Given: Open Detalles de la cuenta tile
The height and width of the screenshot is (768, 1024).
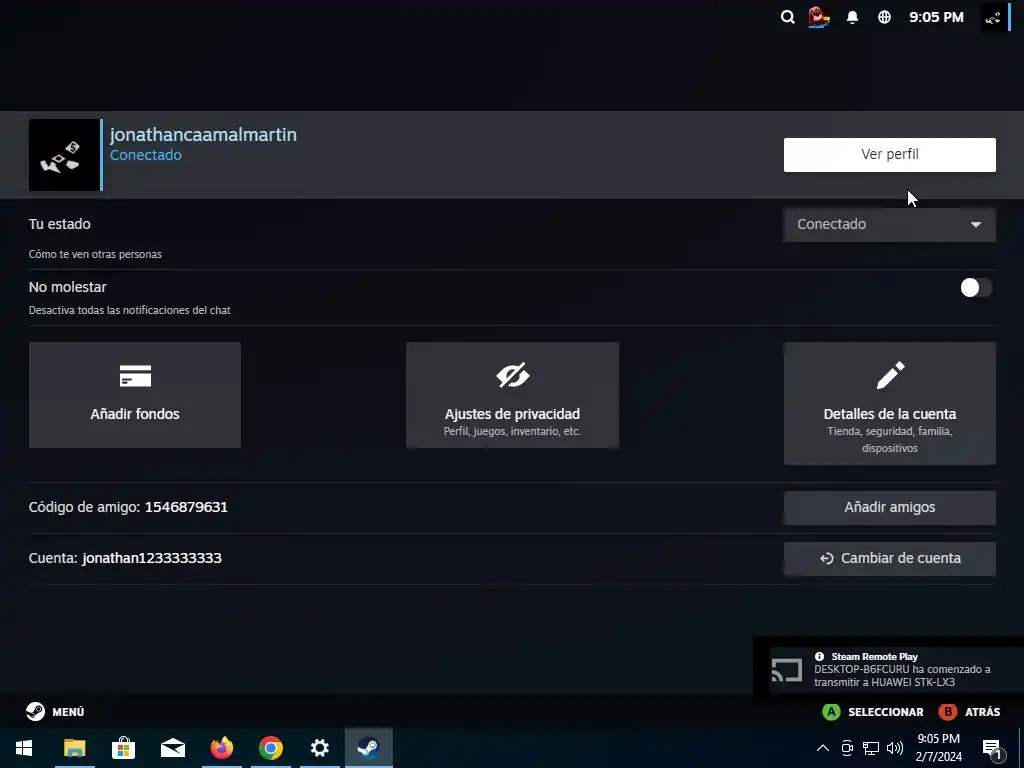Looking at the screenshot, I should [889, 404].
